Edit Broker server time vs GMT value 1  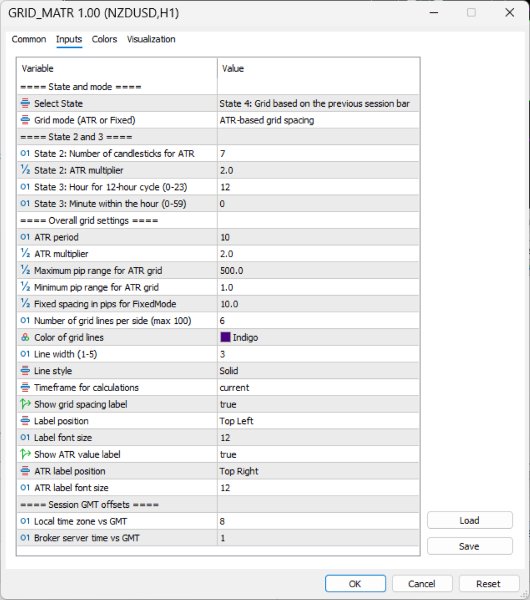pyautogui.click(x=318, y=538)
